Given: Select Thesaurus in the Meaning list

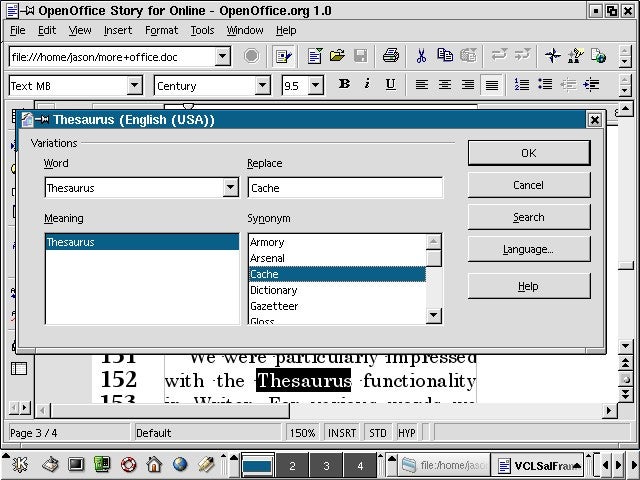Looking at the screenshot, I should coord(142,242).
